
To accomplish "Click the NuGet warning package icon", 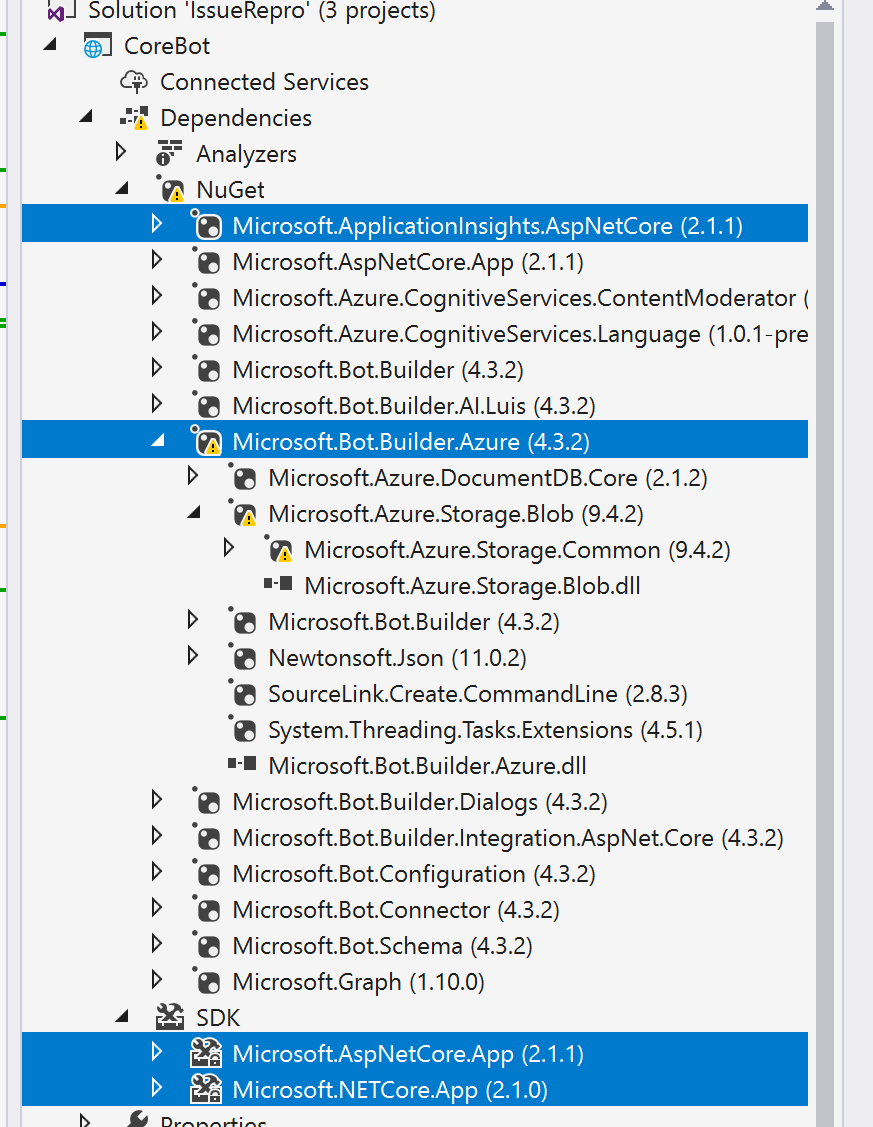I will click(171, 189).
